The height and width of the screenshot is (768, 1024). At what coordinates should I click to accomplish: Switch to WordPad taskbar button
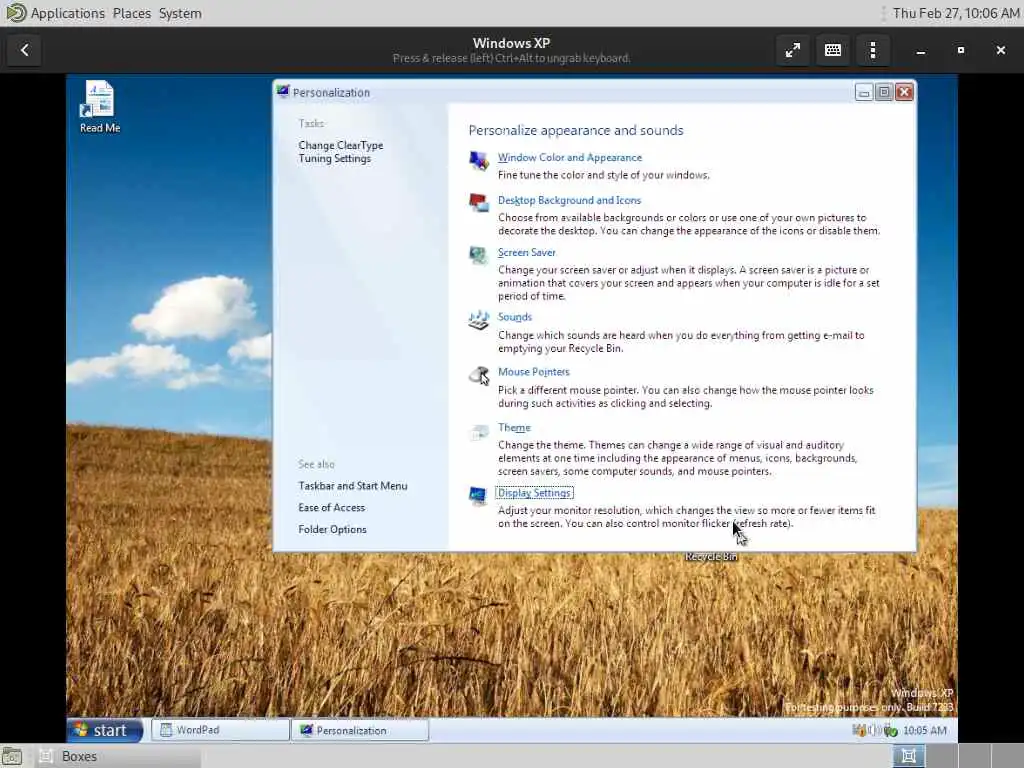[x=221, y=730]
